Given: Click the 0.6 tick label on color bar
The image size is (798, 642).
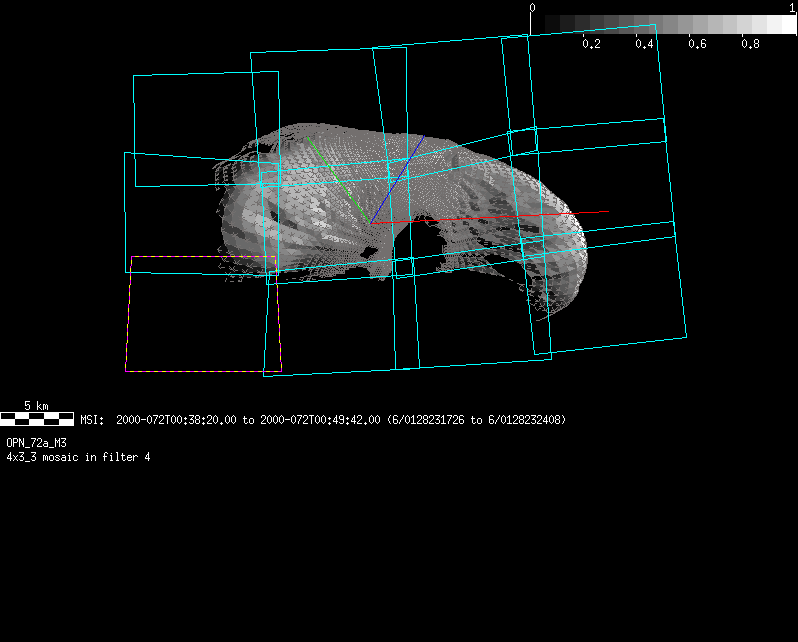Looking at the screenshot, I should tap(697, 44).
